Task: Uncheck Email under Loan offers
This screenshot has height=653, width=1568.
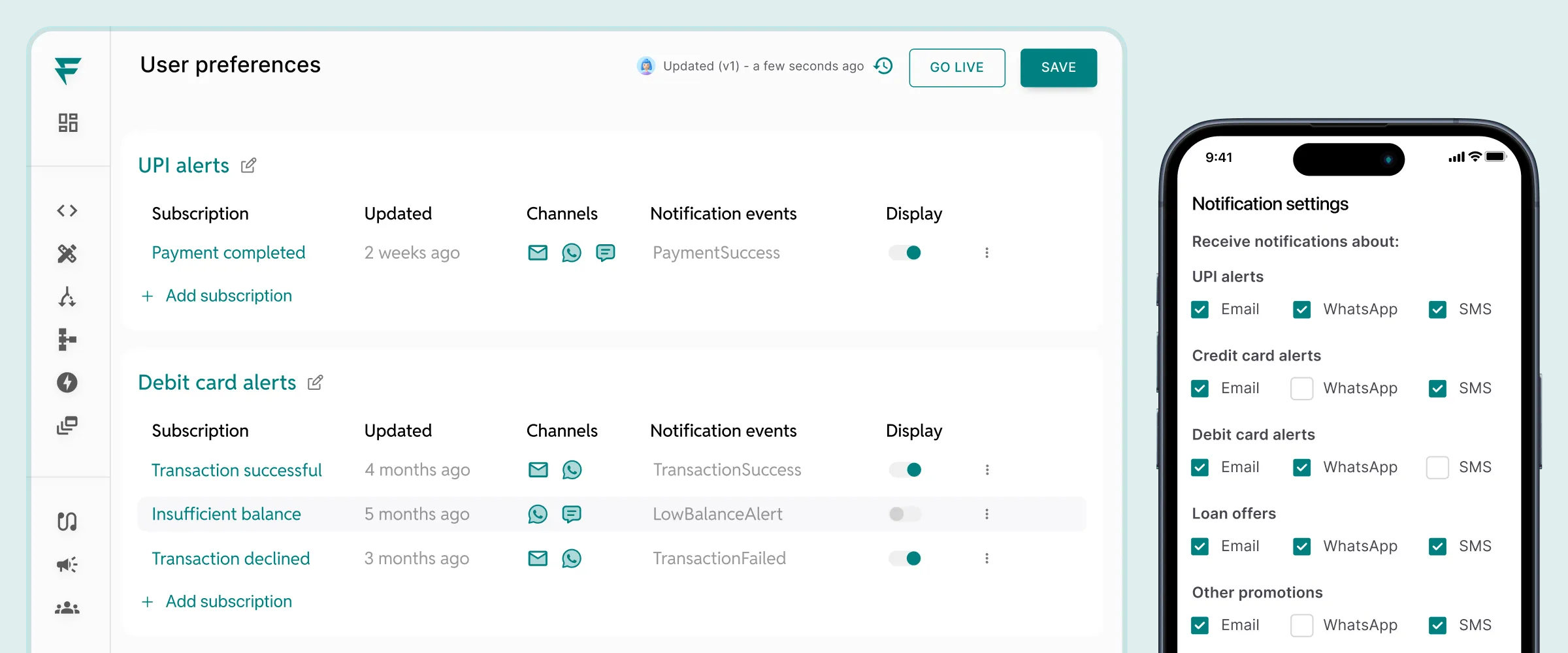Action: [1200, 547]
